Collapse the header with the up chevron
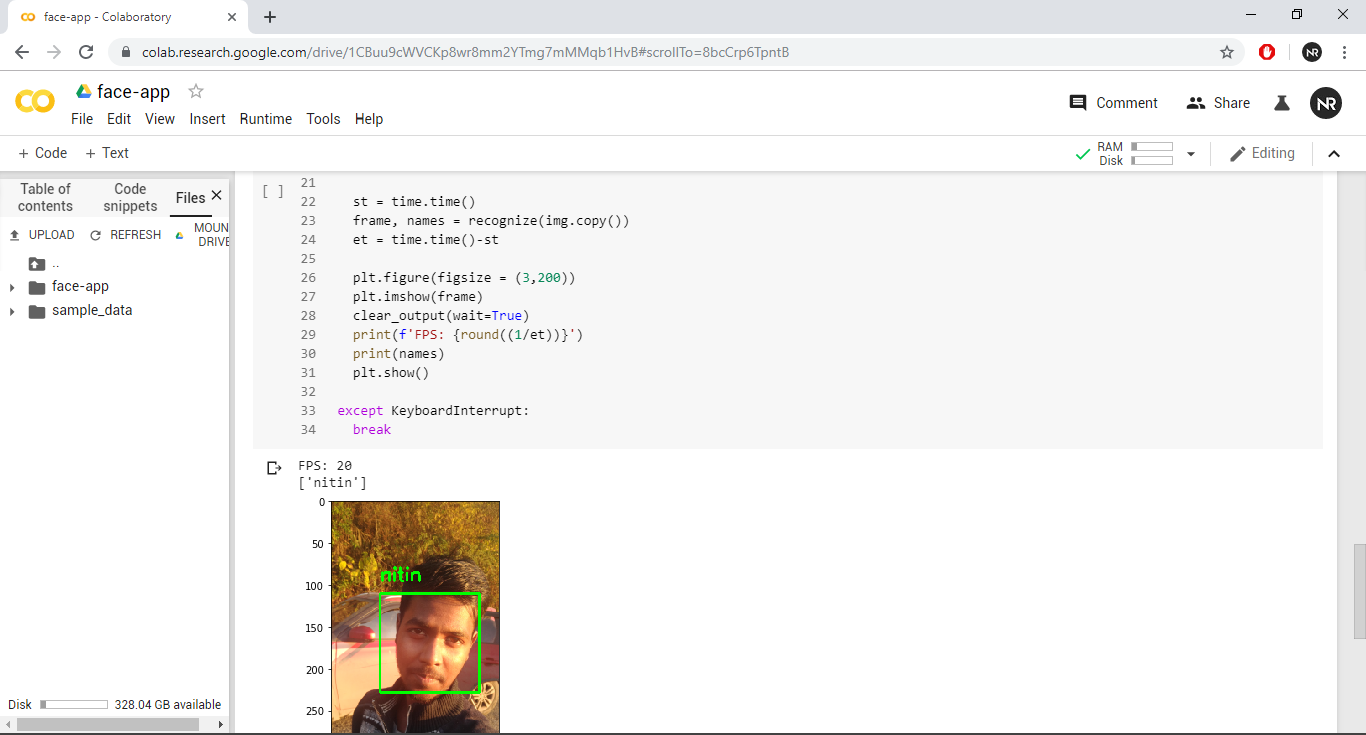The height and width of the screenshot is (735, 1366). click(x=1333, y=154)
